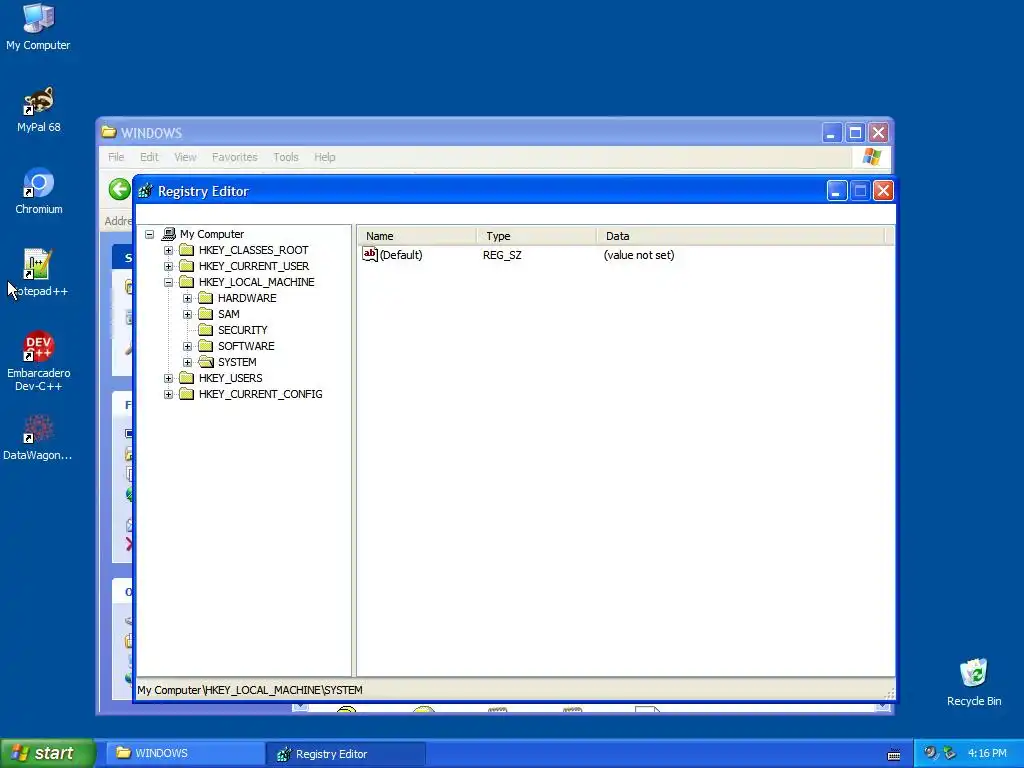Click the HKEY_CURRENT_USER folder icon
The width and height of the screenshot is (1024, 768).
pos(187,266)
